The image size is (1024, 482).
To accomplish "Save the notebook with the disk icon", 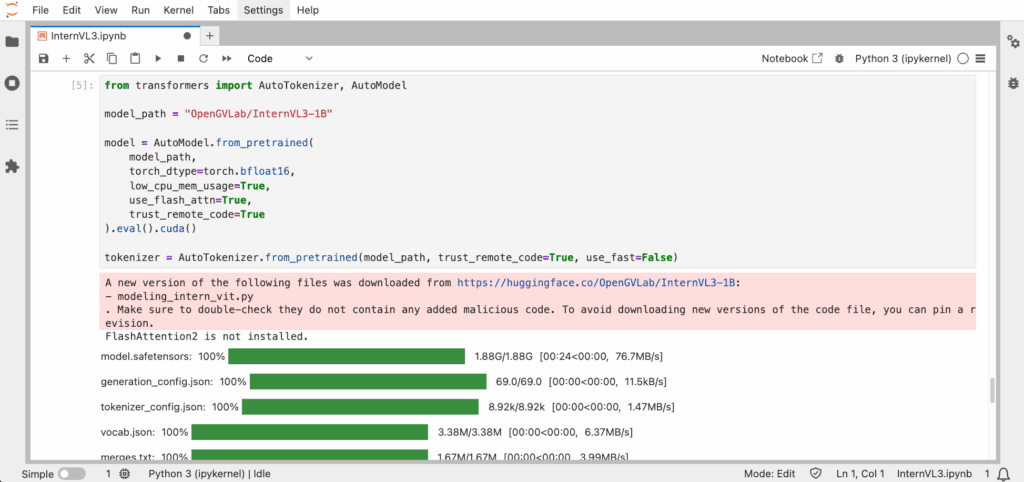I will [x=43, y=59].
